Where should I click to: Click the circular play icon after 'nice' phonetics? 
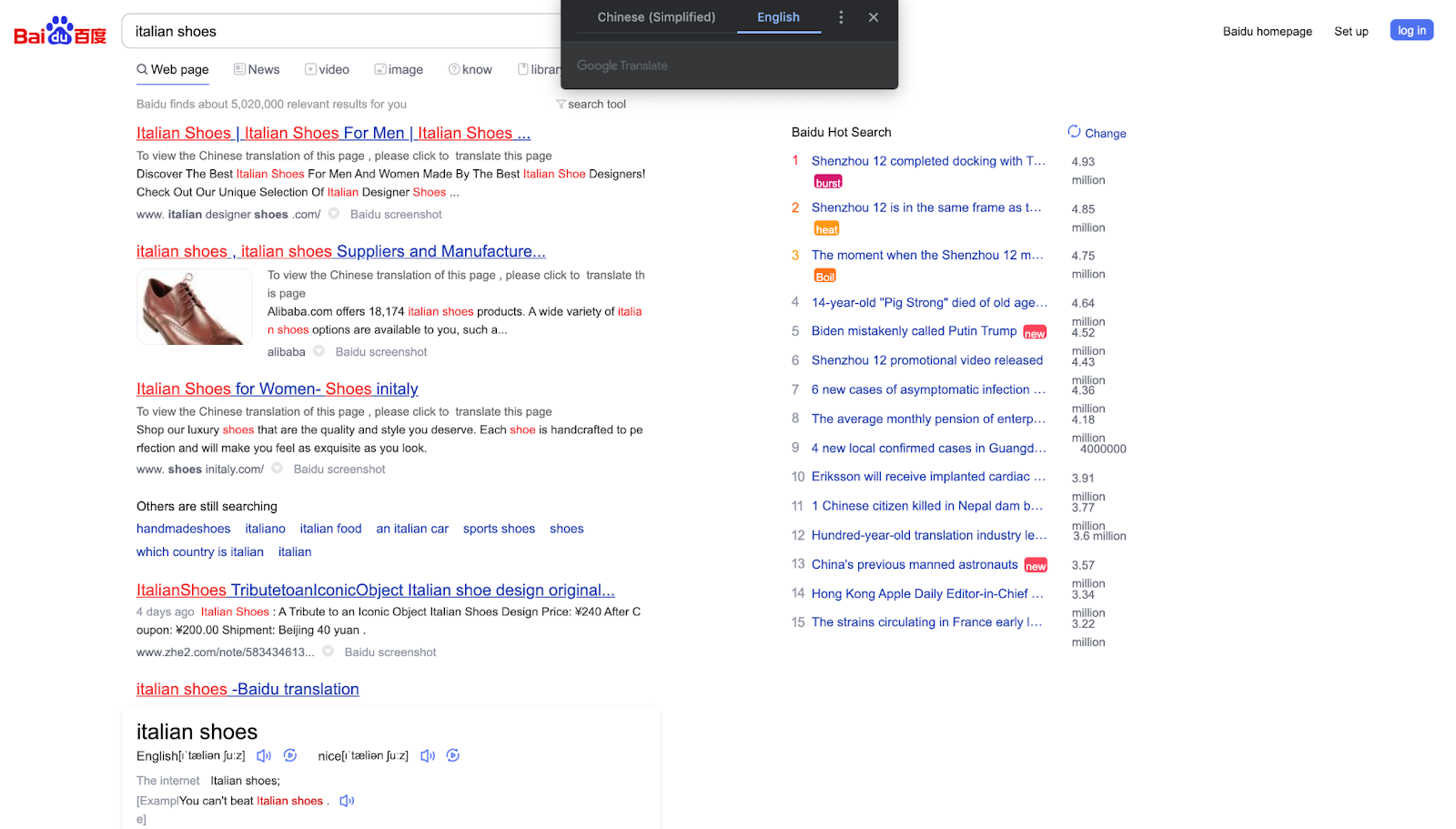[453, 756]
